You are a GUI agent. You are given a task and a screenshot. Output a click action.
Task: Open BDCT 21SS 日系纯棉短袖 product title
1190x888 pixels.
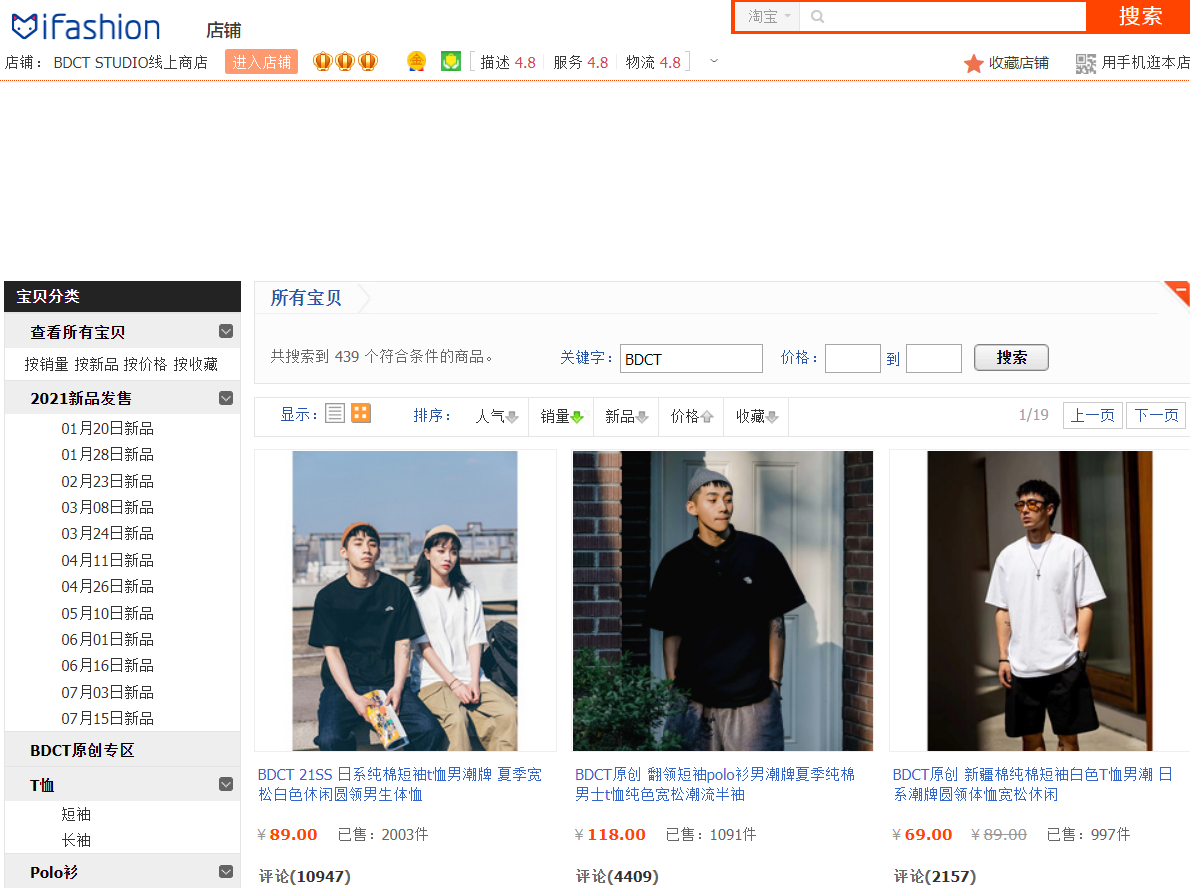[400, 784]
